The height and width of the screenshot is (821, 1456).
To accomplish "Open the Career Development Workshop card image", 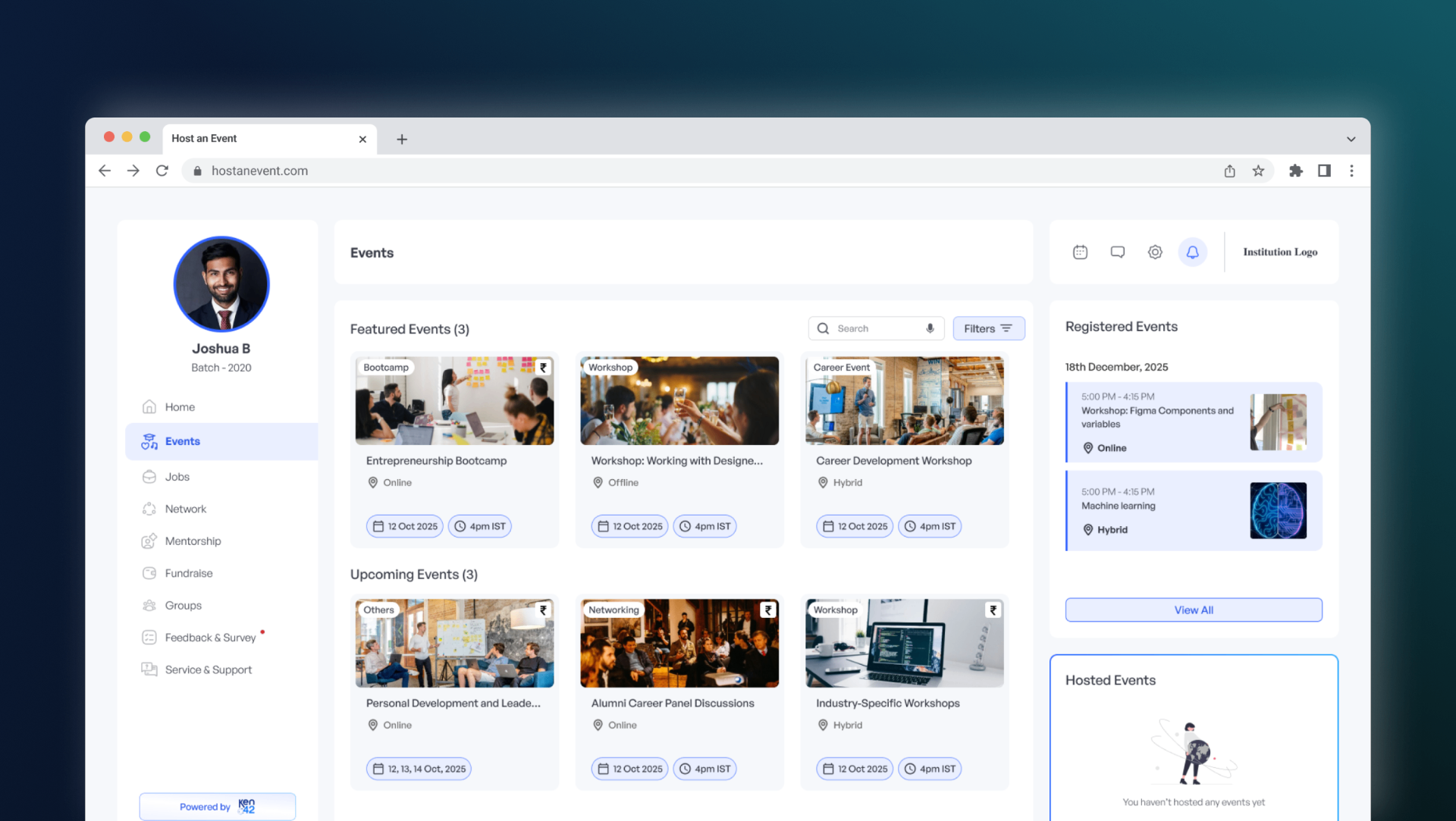I will (x=905, y=401).
